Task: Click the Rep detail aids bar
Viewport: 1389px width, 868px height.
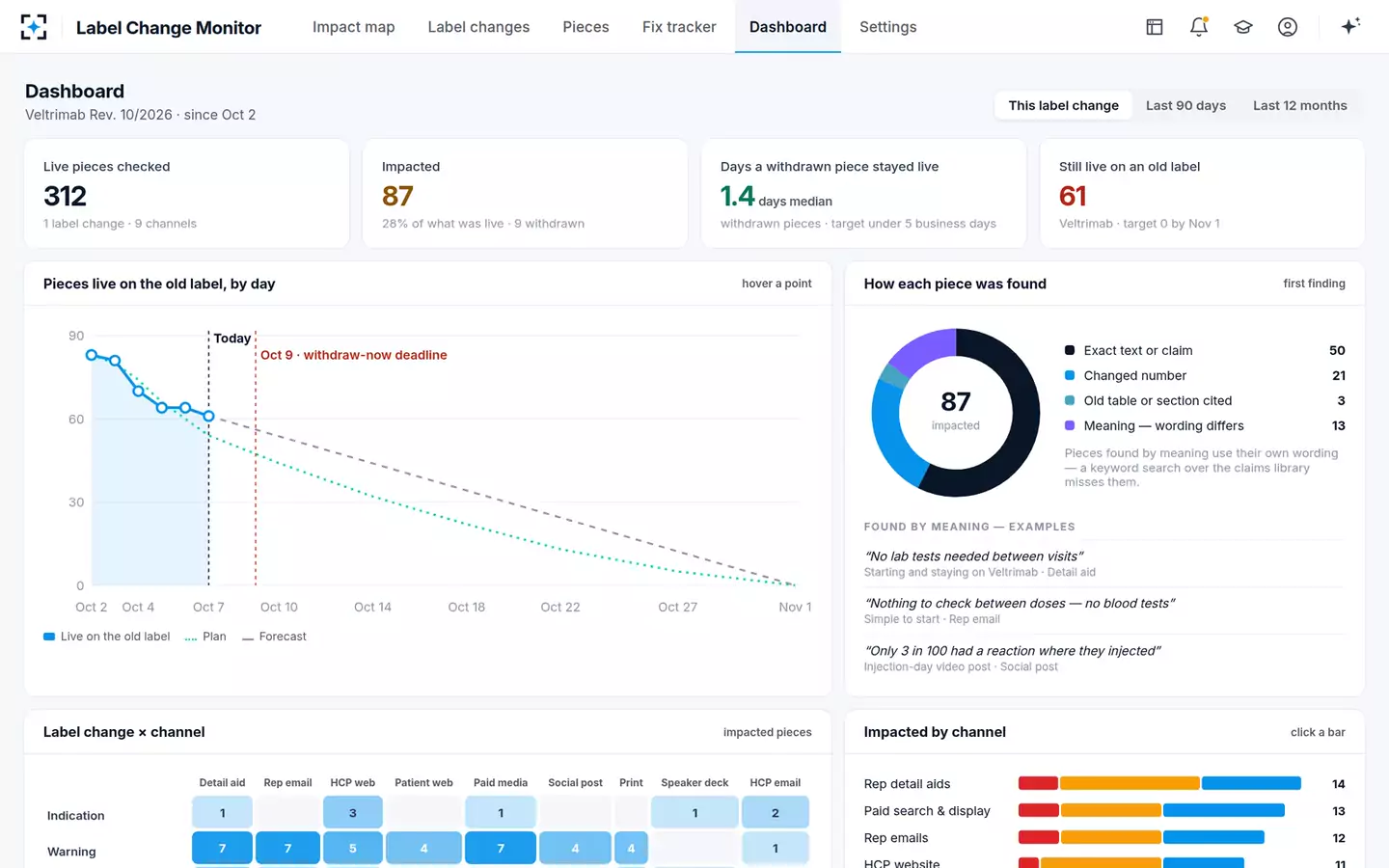Action: coord(1159,783)
